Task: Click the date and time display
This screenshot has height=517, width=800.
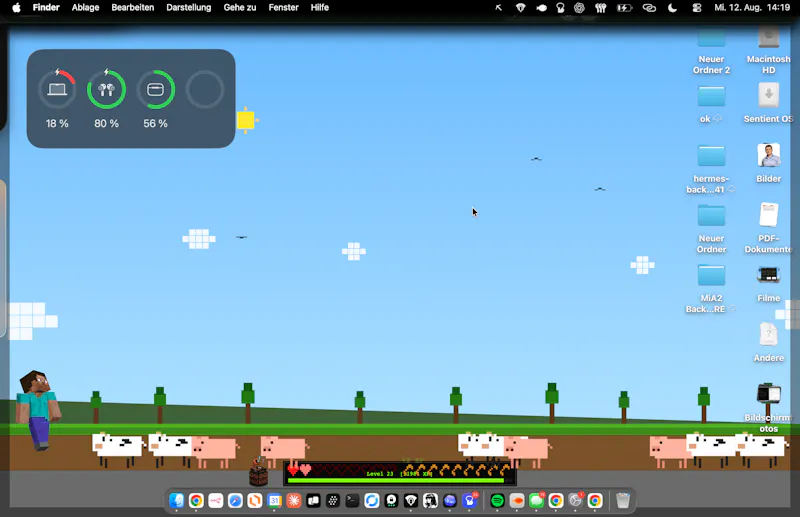Action: 753,8
